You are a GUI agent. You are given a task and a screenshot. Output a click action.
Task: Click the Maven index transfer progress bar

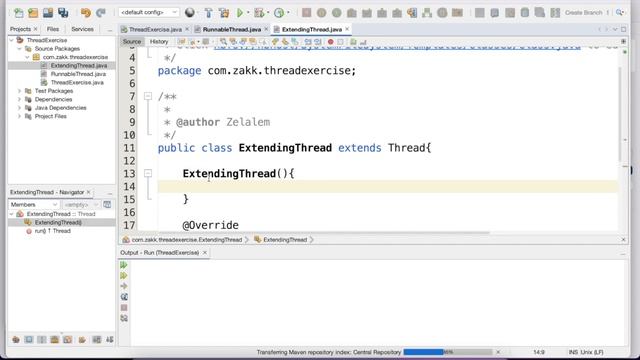tap(448, 352)
